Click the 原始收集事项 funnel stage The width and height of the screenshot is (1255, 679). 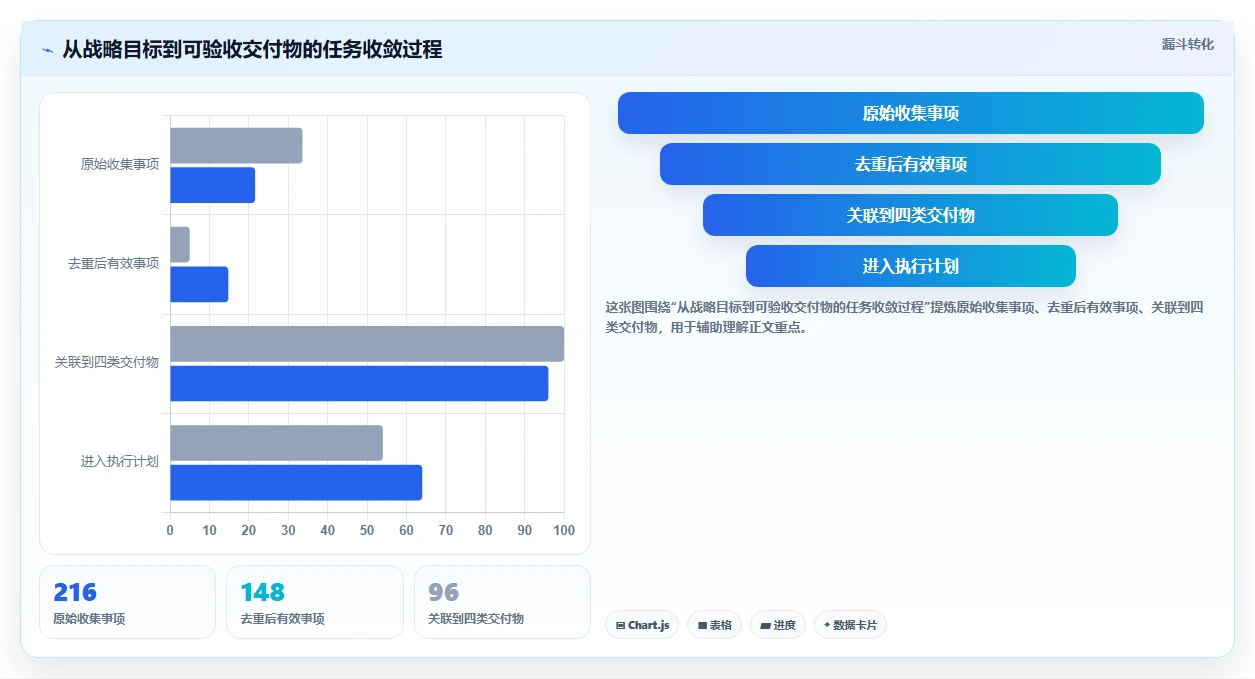tap(911, 113)
